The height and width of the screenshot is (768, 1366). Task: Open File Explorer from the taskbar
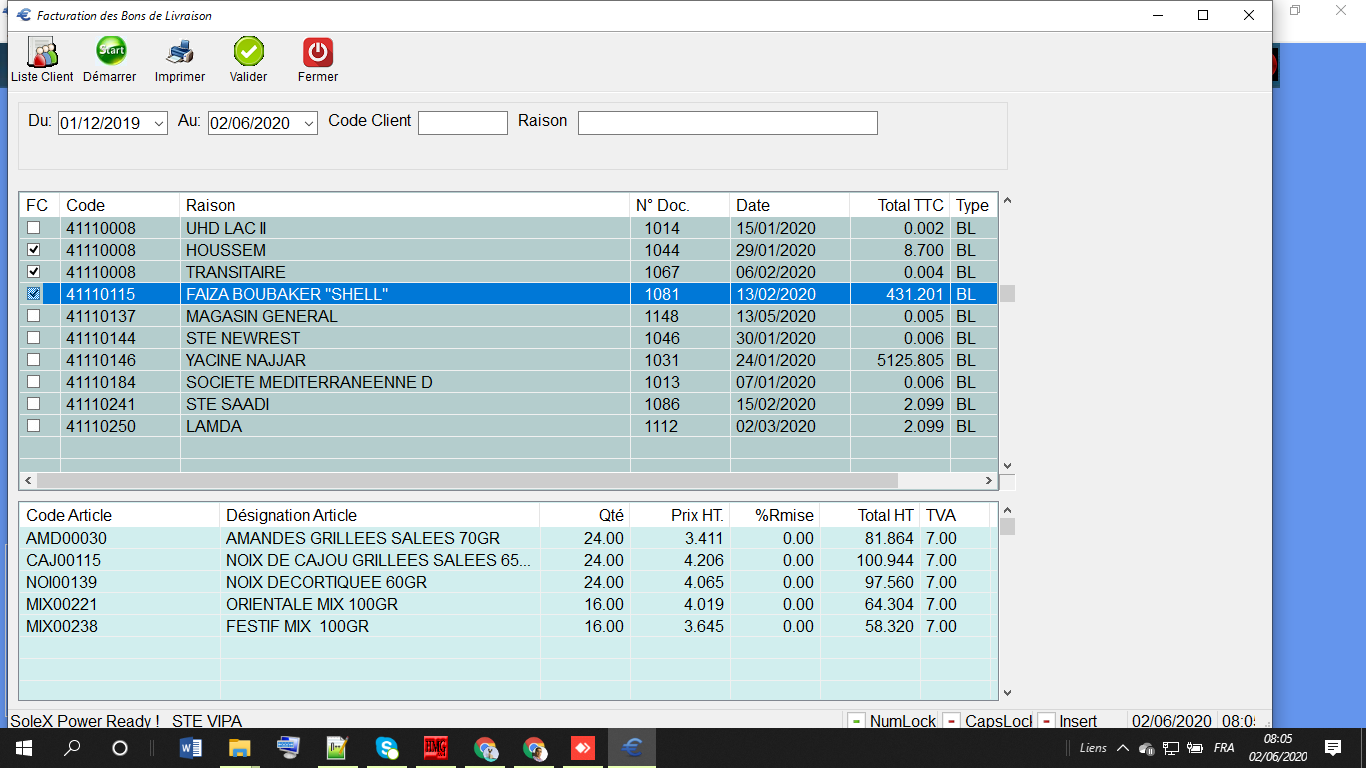[x=239, y=748]
